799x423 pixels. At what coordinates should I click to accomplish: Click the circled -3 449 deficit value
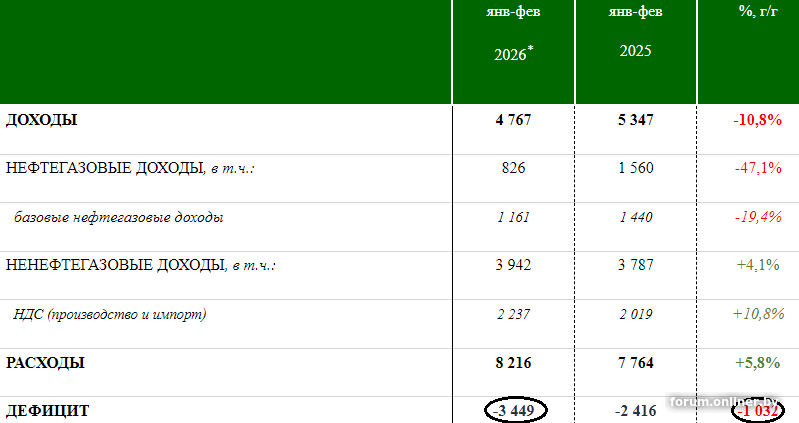pos(516,410)
